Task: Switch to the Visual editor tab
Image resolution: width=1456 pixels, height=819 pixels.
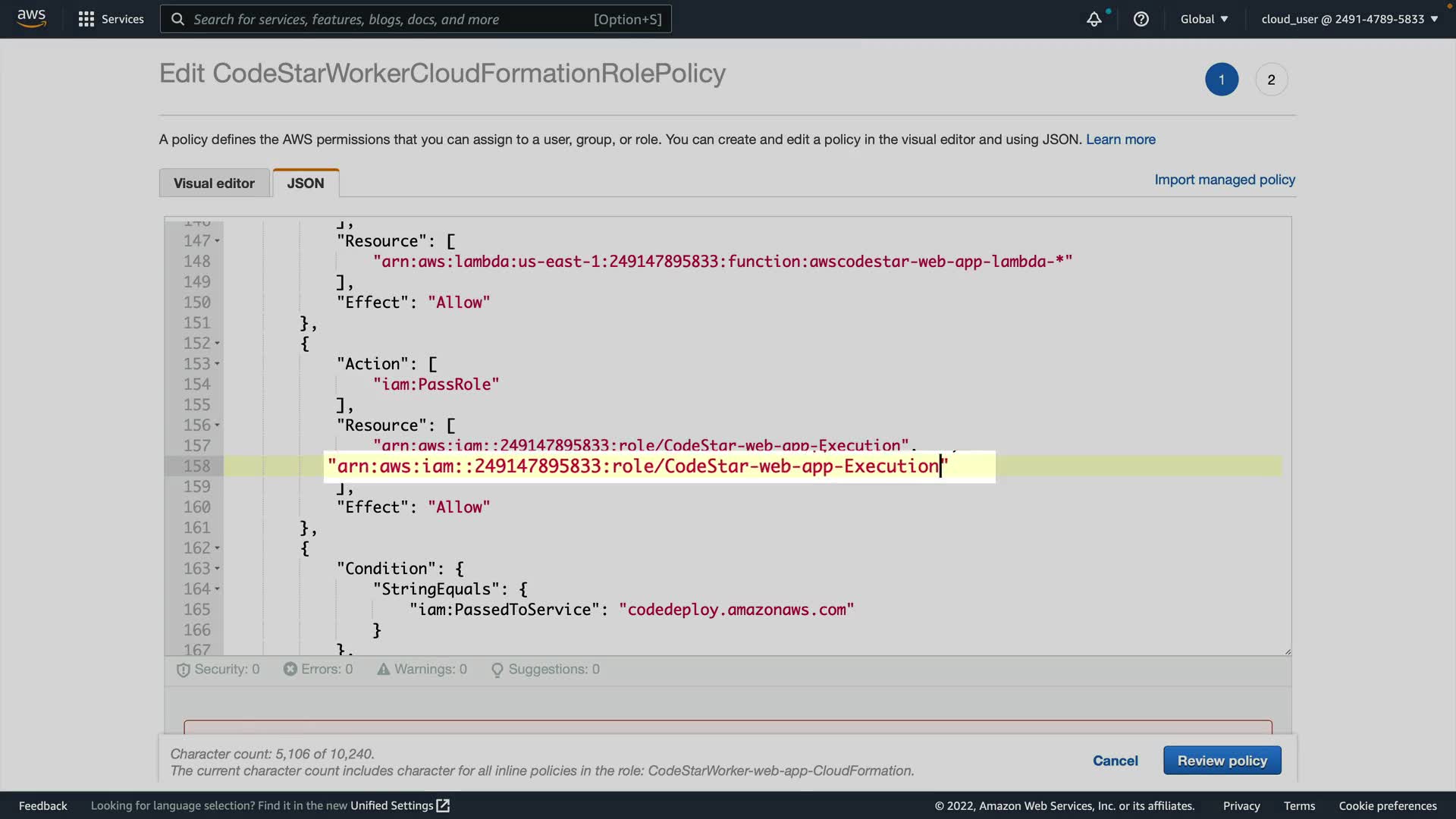Action: tap(214, 183)
